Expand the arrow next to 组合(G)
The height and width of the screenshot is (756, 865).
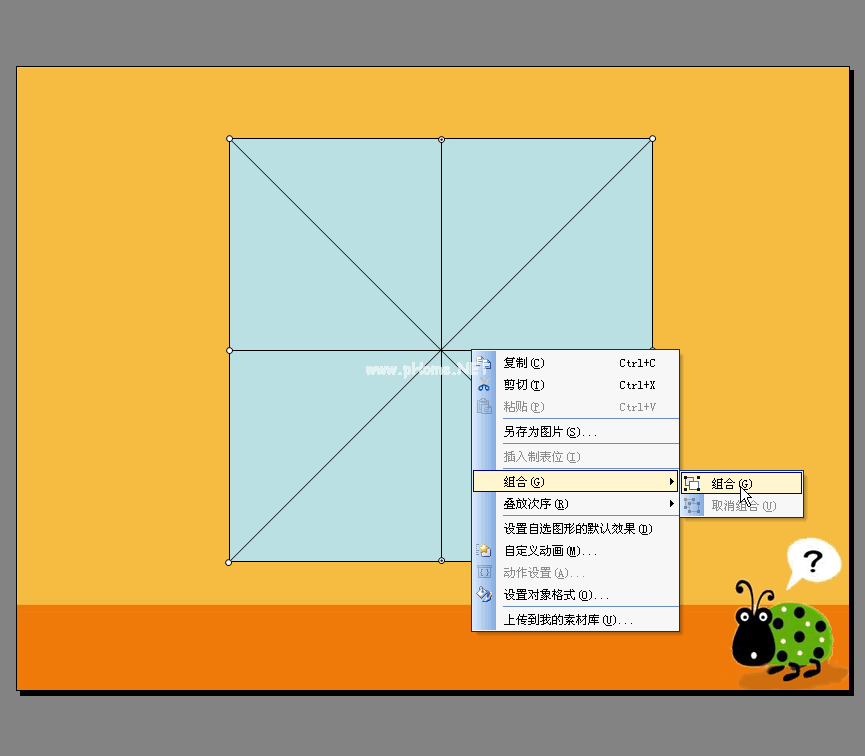click(x=671, y=482)
